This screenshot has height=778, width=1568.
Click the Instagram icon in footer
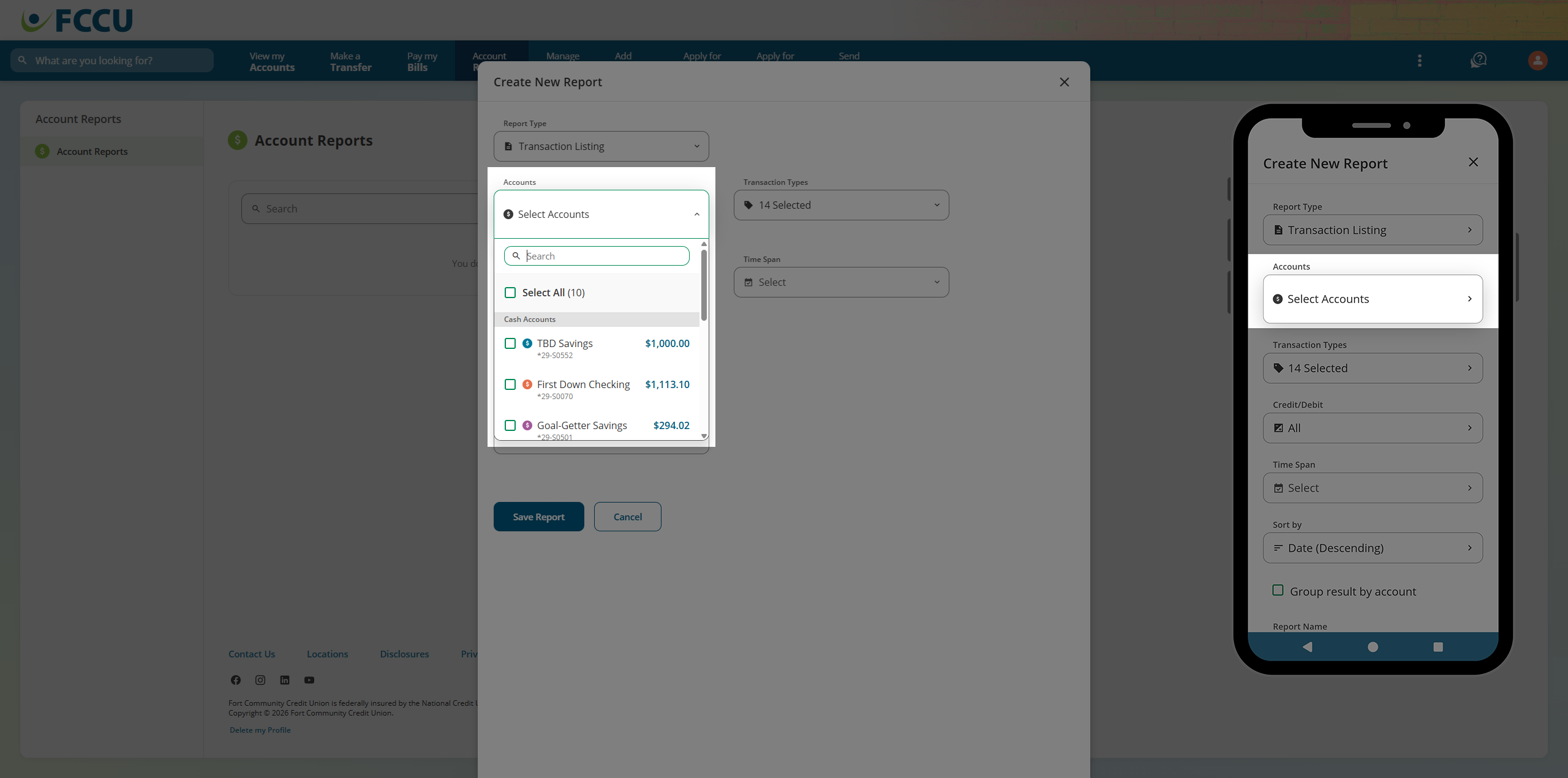point(260,680)
